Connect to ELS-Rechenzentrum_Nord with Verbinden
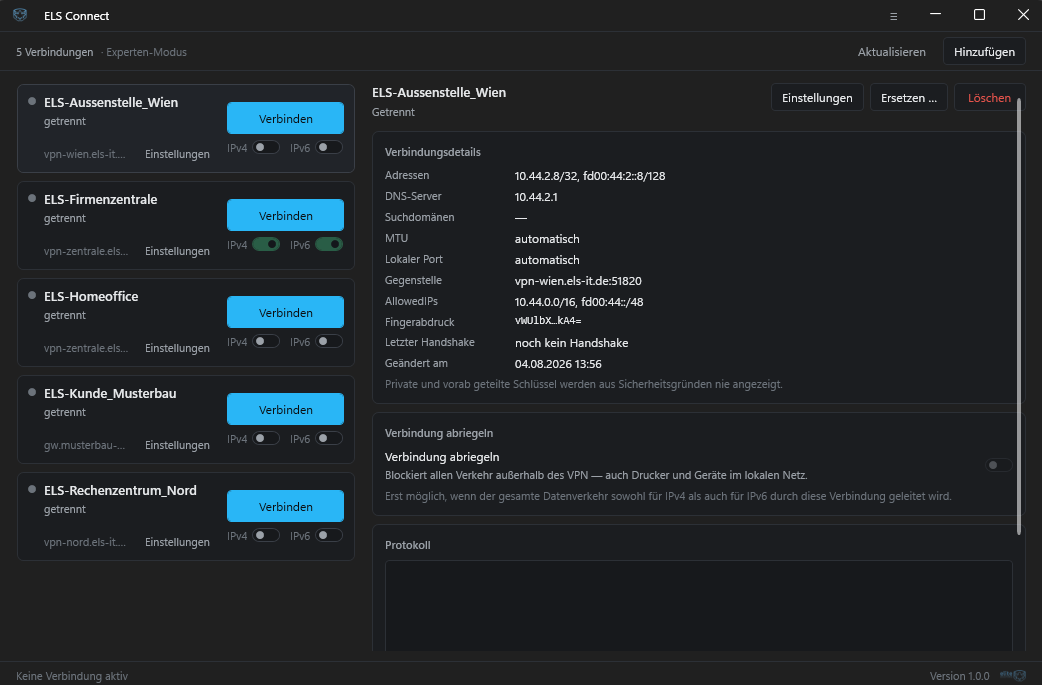This screenshot has height=685, width=1042. coord(285,506)
